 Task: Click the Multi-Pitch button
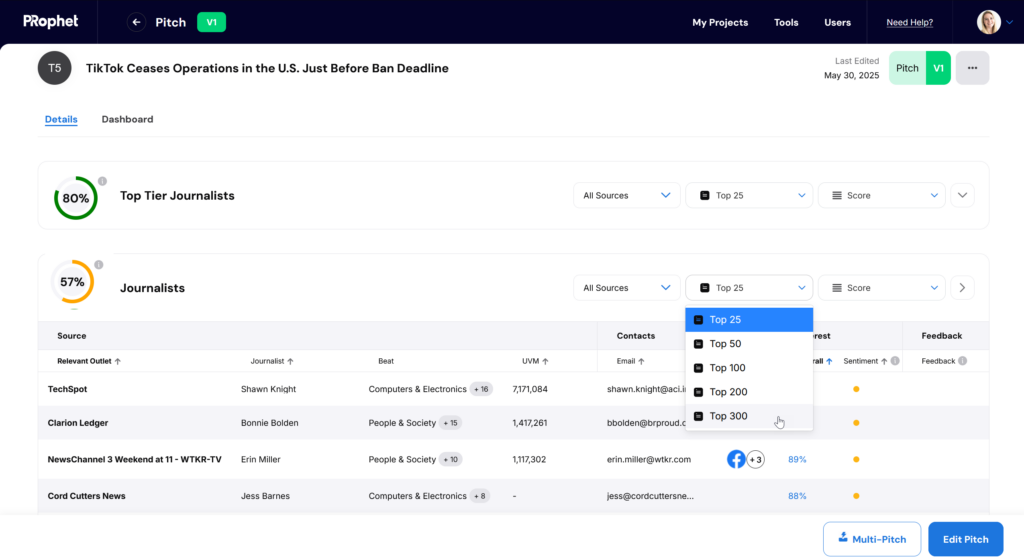[x=872, y=539]
